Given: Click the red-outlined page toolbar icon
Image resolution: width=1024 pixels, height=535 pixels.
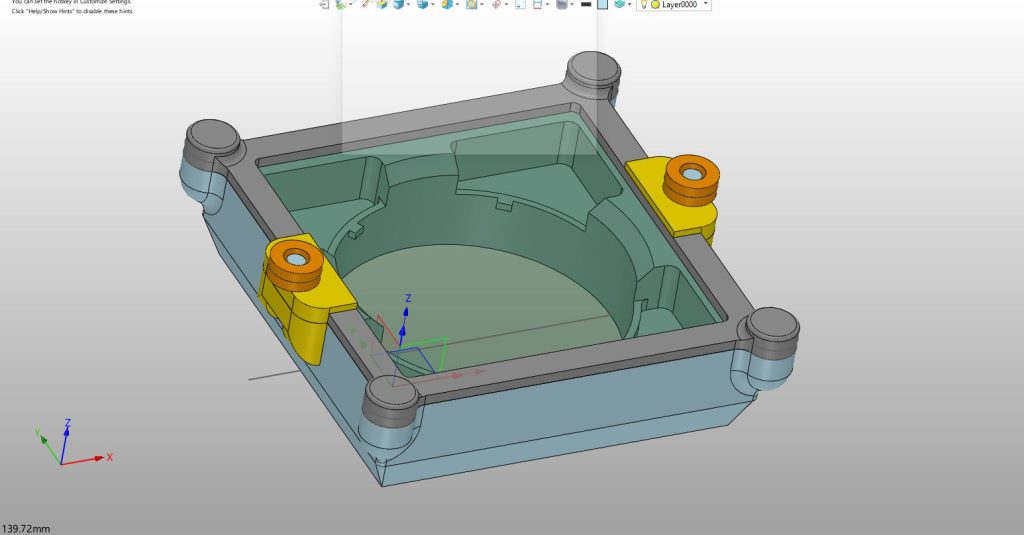Looking at the screenshot, I should [537, 4].
